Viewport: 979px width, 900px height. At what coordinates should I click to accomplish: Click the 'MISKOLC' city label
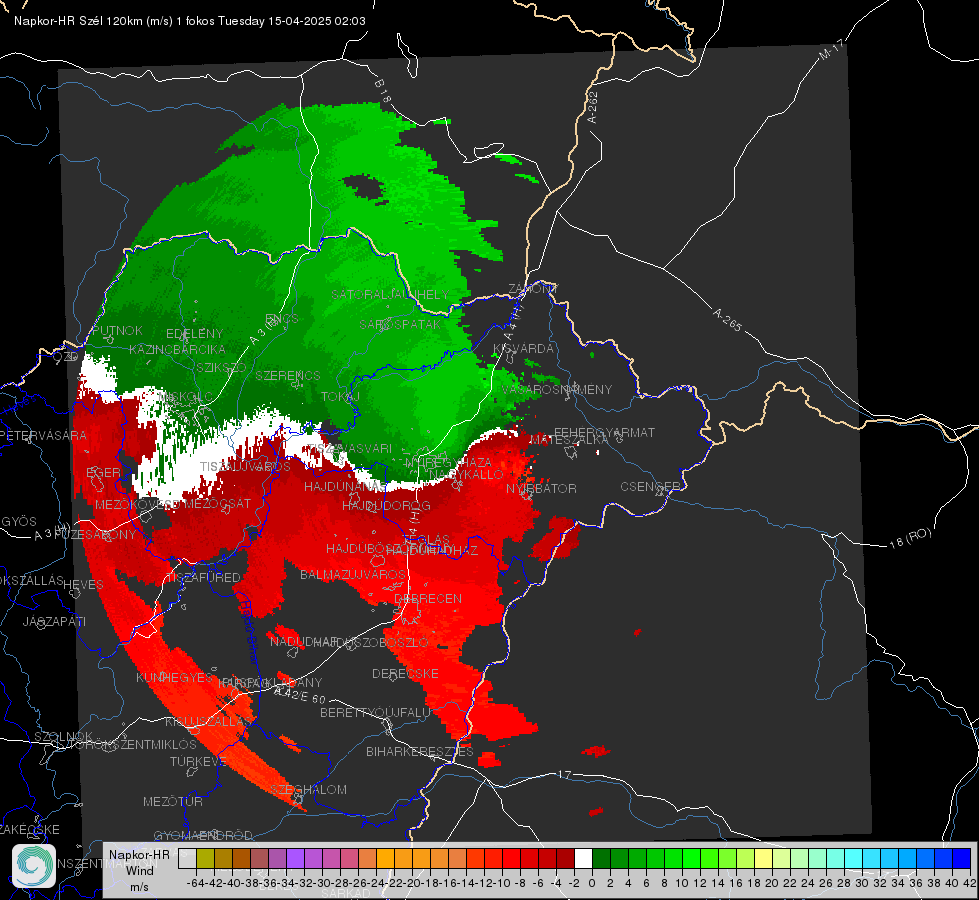185,397
